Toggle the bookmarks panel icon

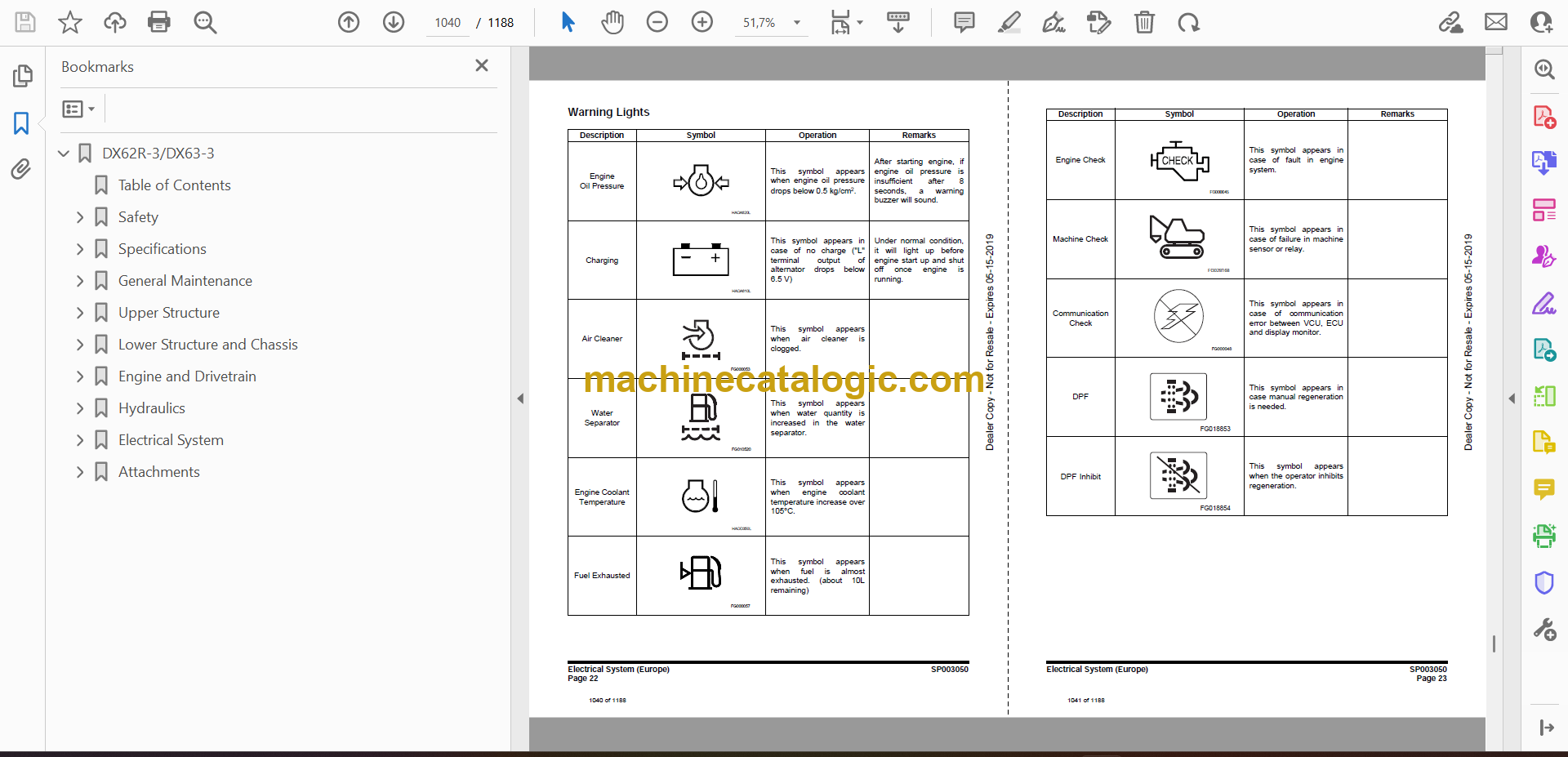22,123
